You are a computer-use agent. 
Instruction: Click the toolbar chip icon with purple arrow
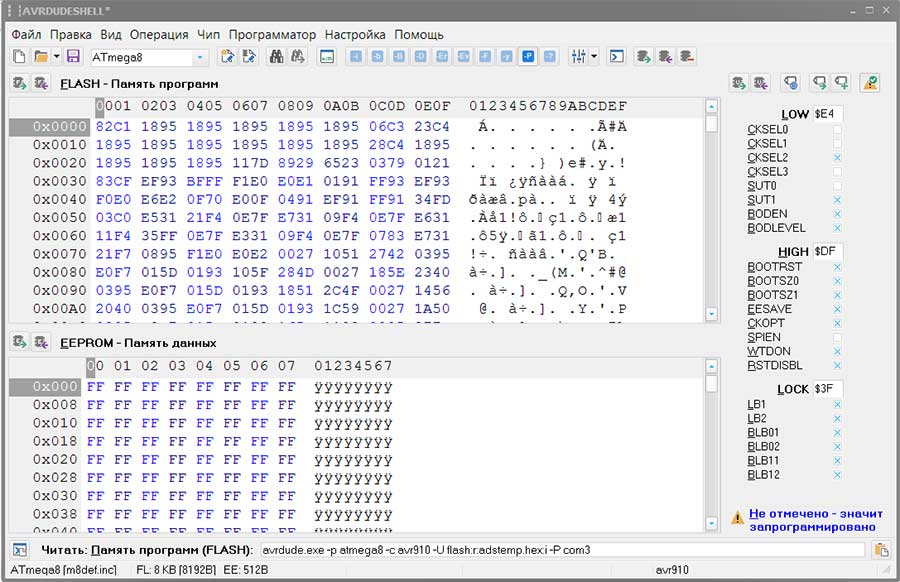[x=665, y=56]
